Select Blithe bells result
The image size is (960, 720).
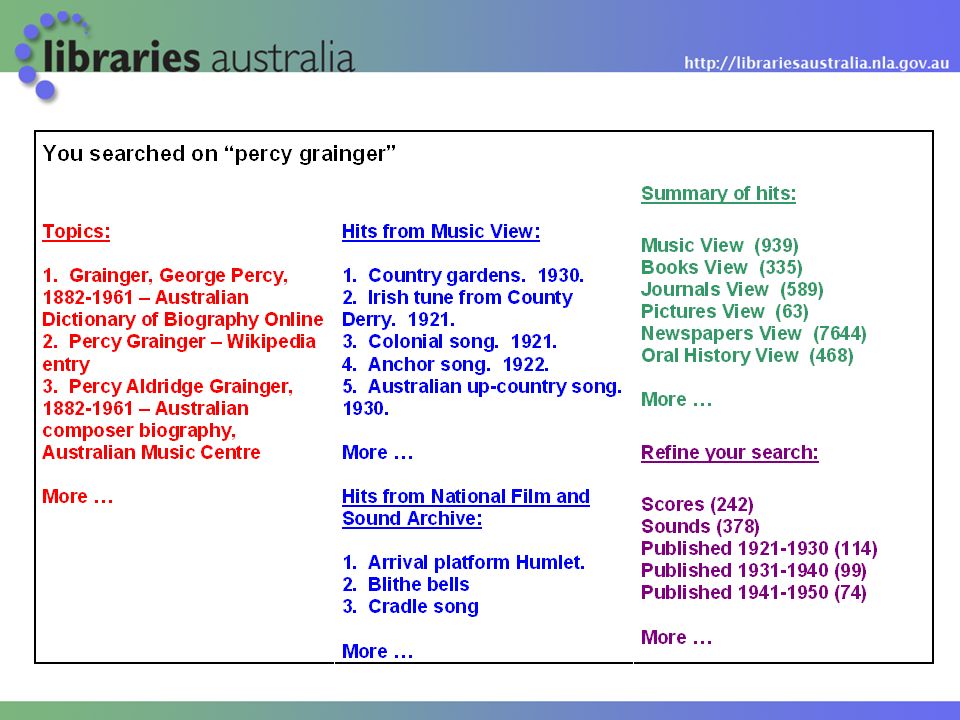(406, 584)
